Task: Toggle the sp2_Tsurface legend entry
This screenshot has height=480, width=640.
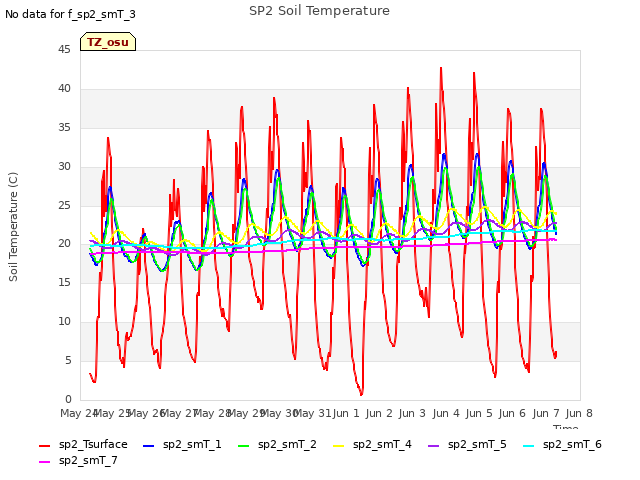Action: point(83,444)
